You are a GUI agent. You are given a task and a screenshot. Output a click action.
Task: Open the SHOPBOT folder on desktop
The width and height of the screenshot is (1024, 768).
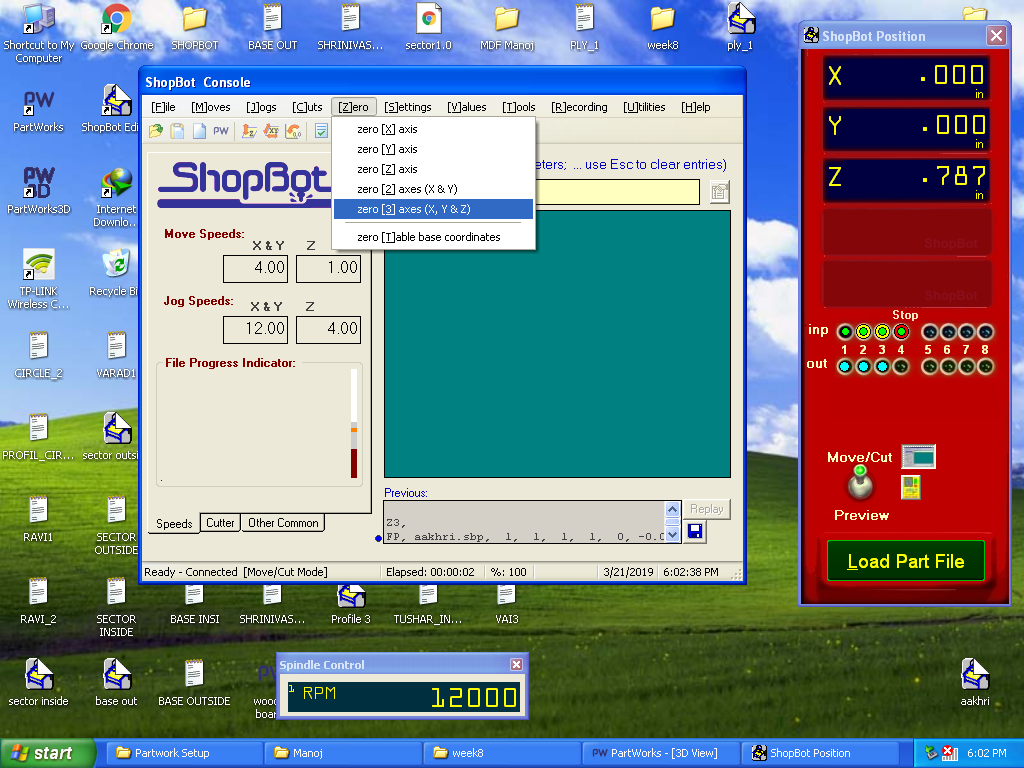click(195, 26)
